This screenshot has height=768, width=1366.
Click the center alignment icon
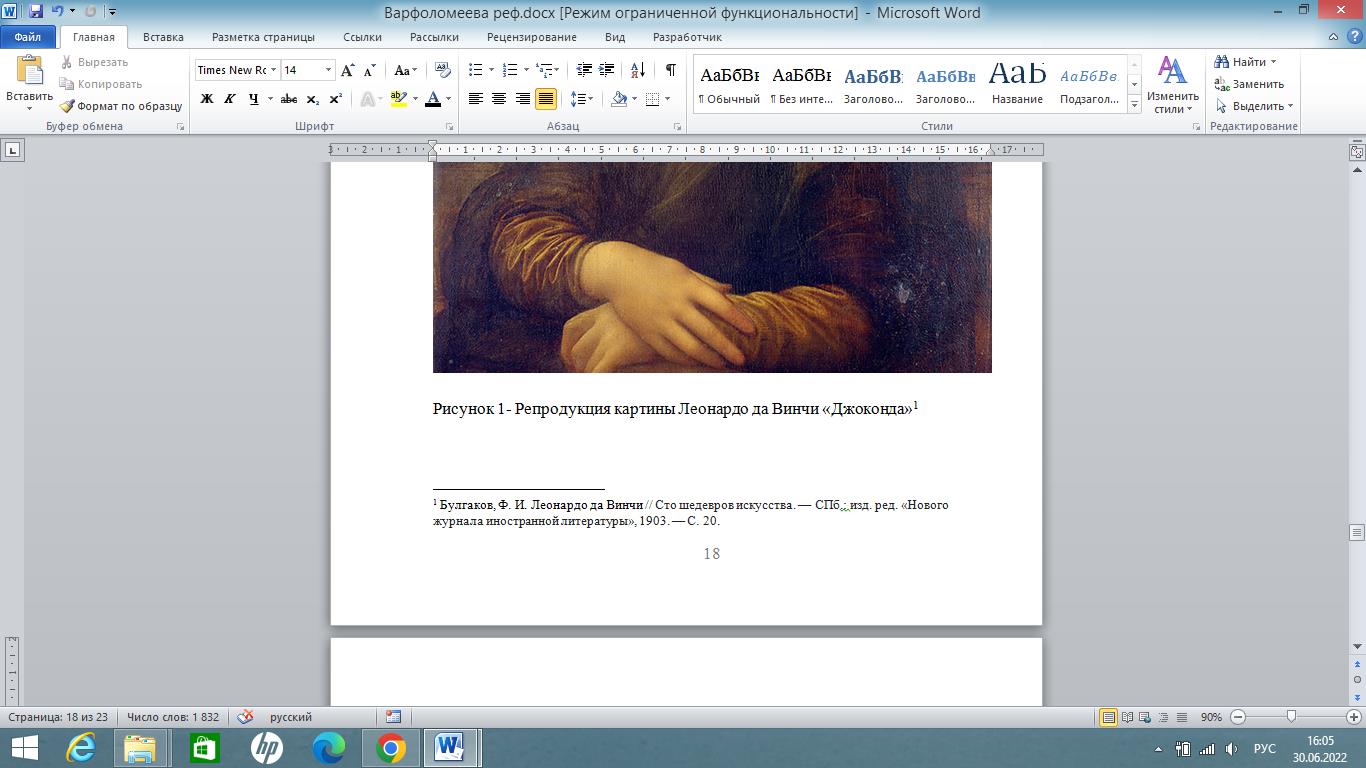[x=499, y=99]
